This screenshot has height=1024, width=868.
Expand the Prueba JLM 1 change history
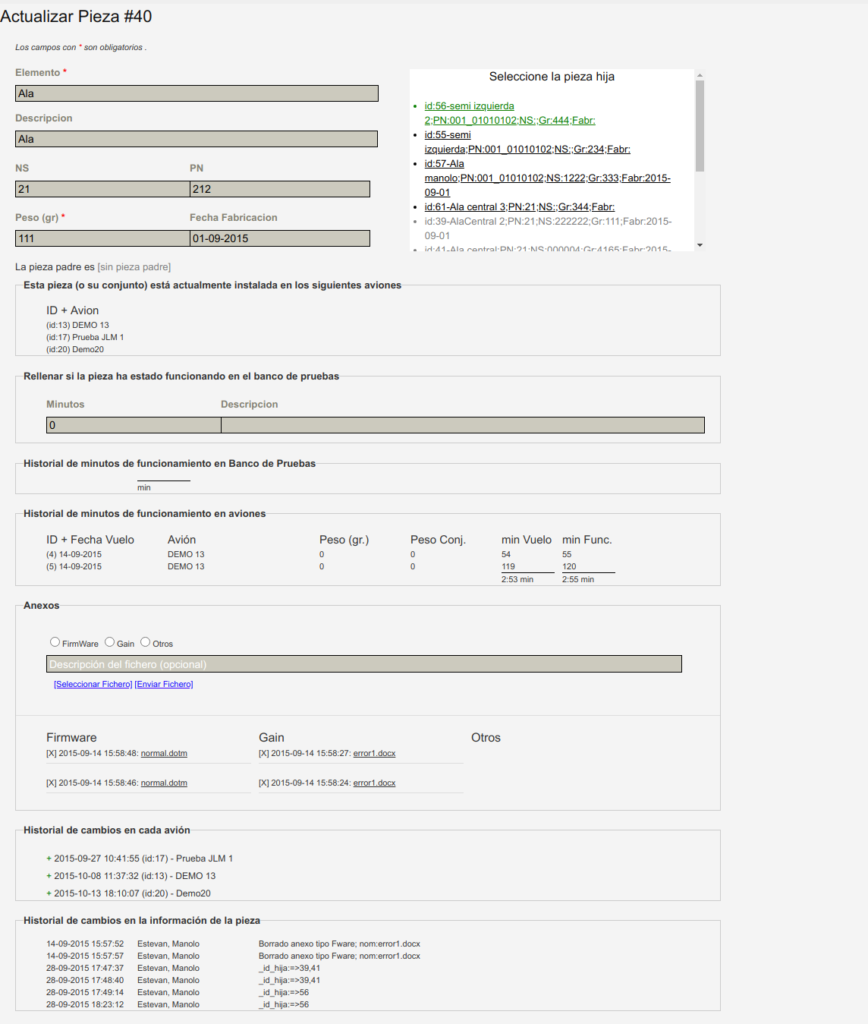tap(48, 858)
